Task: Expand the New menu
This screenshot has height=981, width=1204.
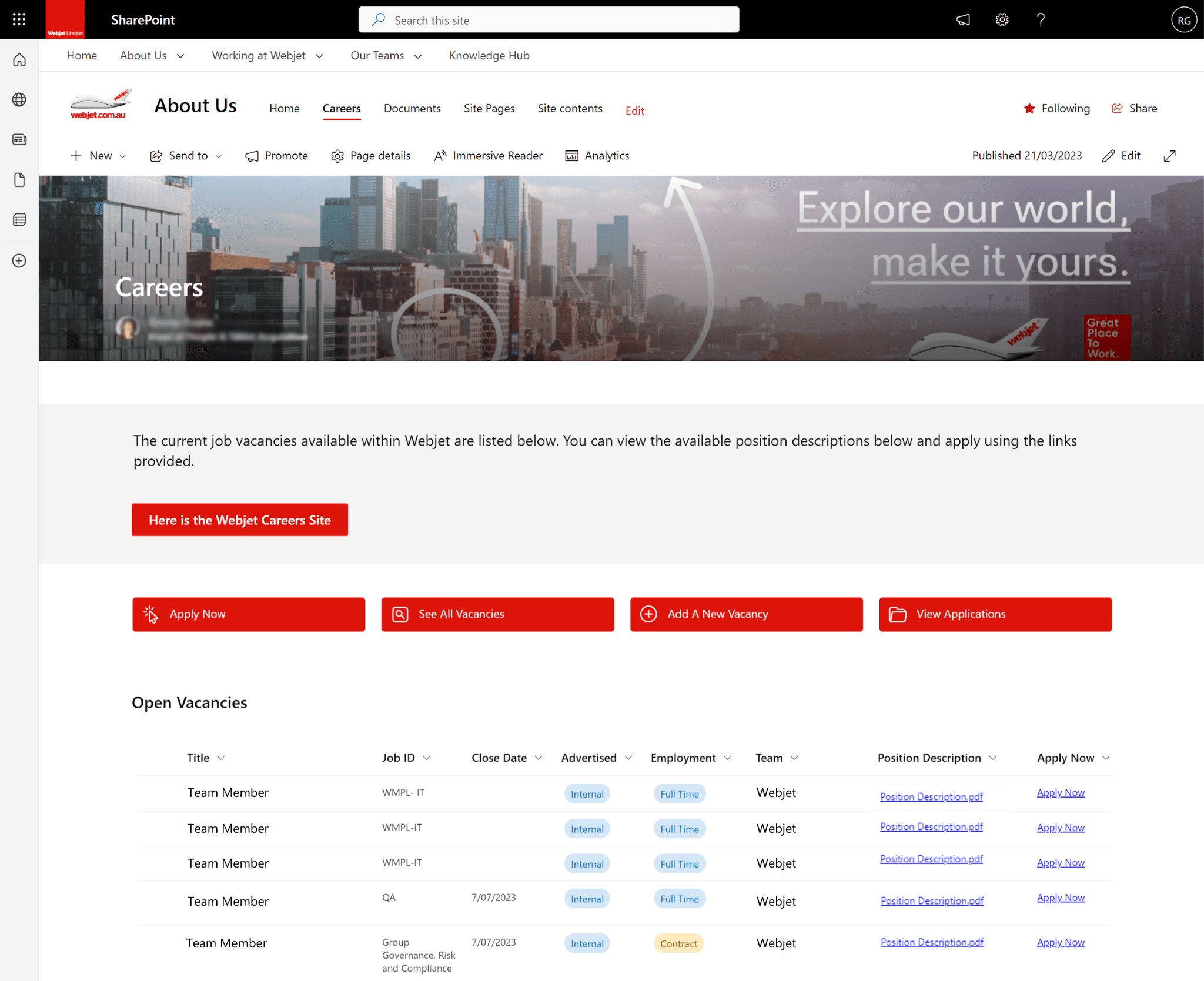Action: pos(98,155)
